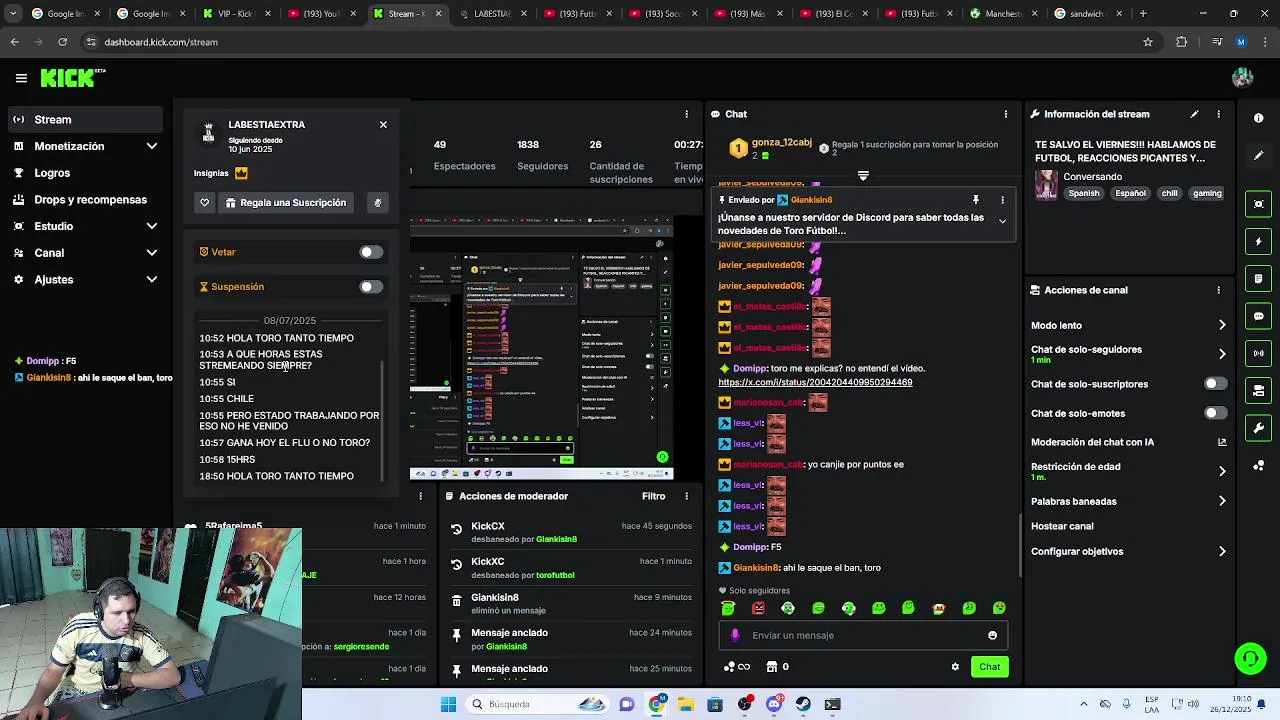The height and width of the screenshot is (720, 1280).
Task: Toggle Chat de solo-suscriptores switch
Action: coord(1215,384)
